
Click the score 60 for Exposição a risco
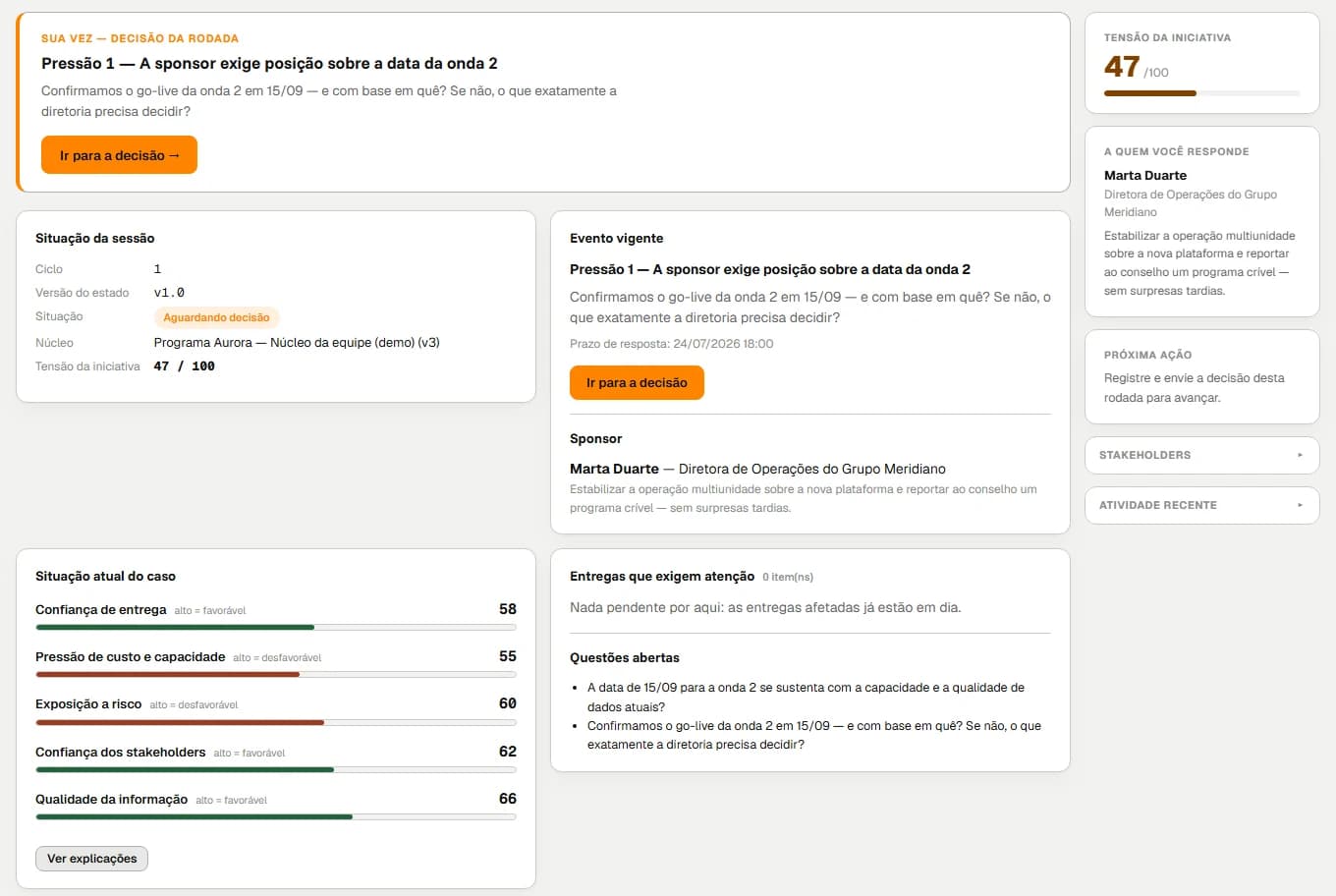point(508,703)
